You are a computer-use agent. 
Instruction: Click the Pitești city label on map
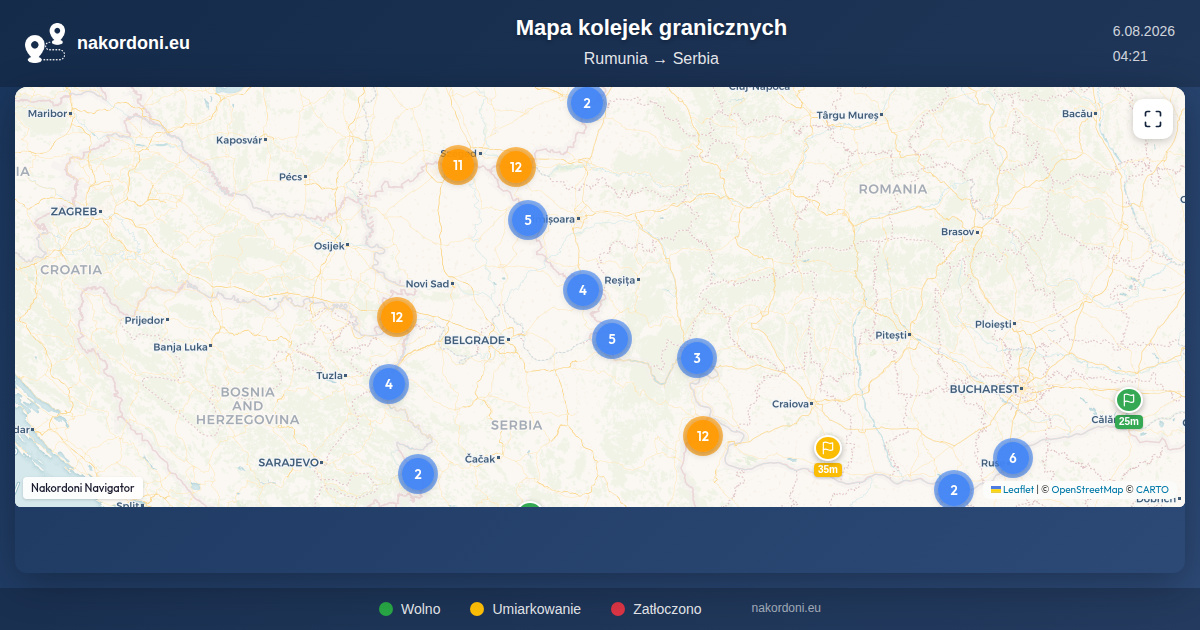click(890, 334)
